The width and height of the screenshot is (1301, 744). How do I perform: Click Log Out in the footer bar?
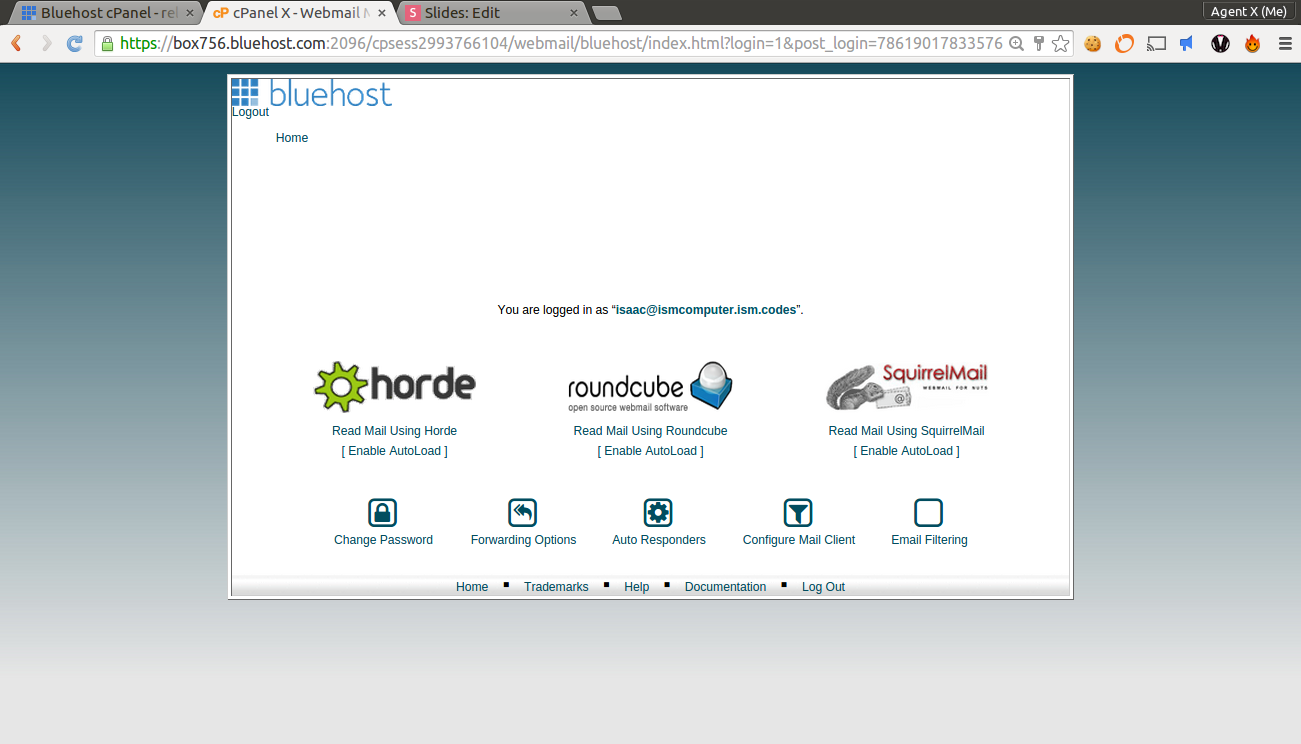coord(823,587)
